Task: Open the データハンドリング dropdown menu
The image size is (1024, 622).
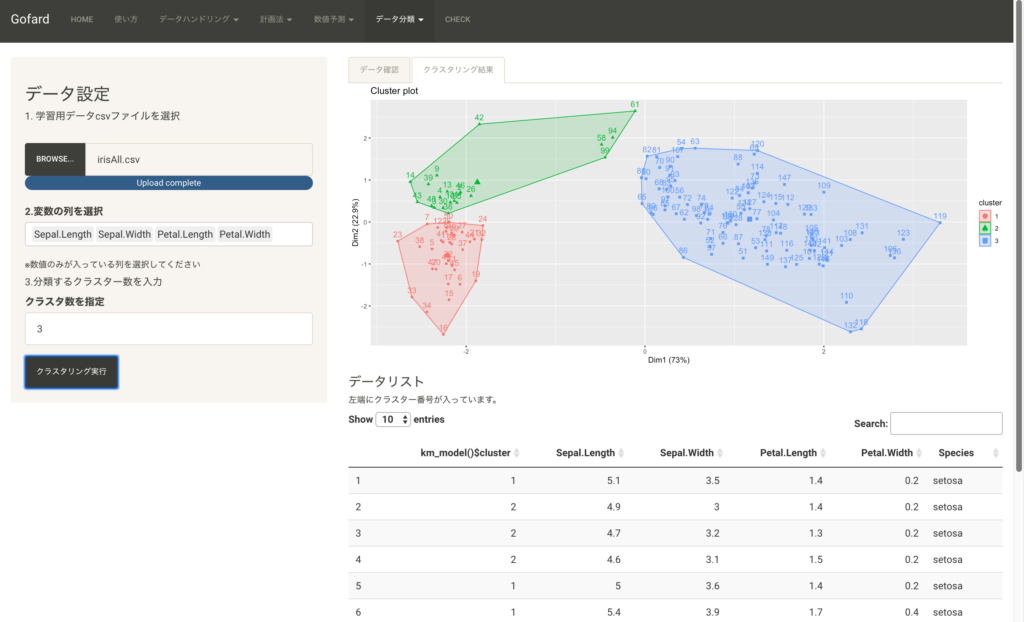Action: tap(198, 19)
